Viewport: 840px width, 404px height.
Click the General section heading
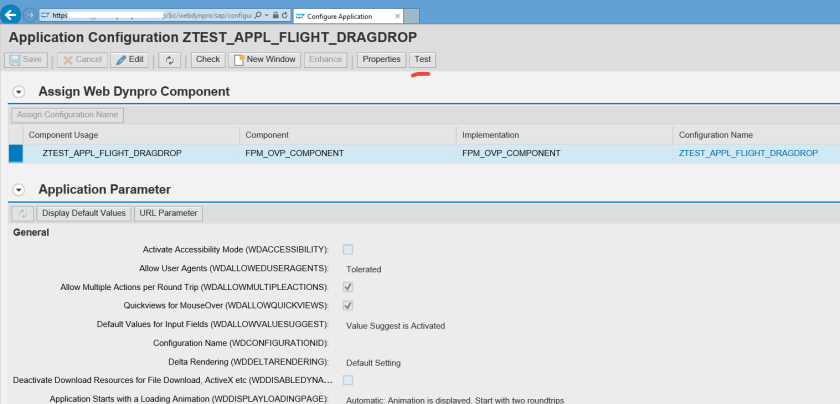tap(31, 233)
